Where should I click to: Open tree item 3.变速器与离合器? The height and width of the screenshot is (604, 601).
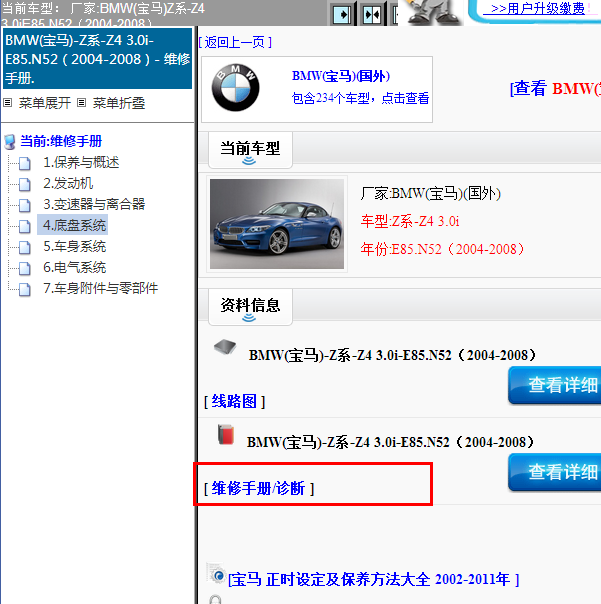tap(94, 204)
